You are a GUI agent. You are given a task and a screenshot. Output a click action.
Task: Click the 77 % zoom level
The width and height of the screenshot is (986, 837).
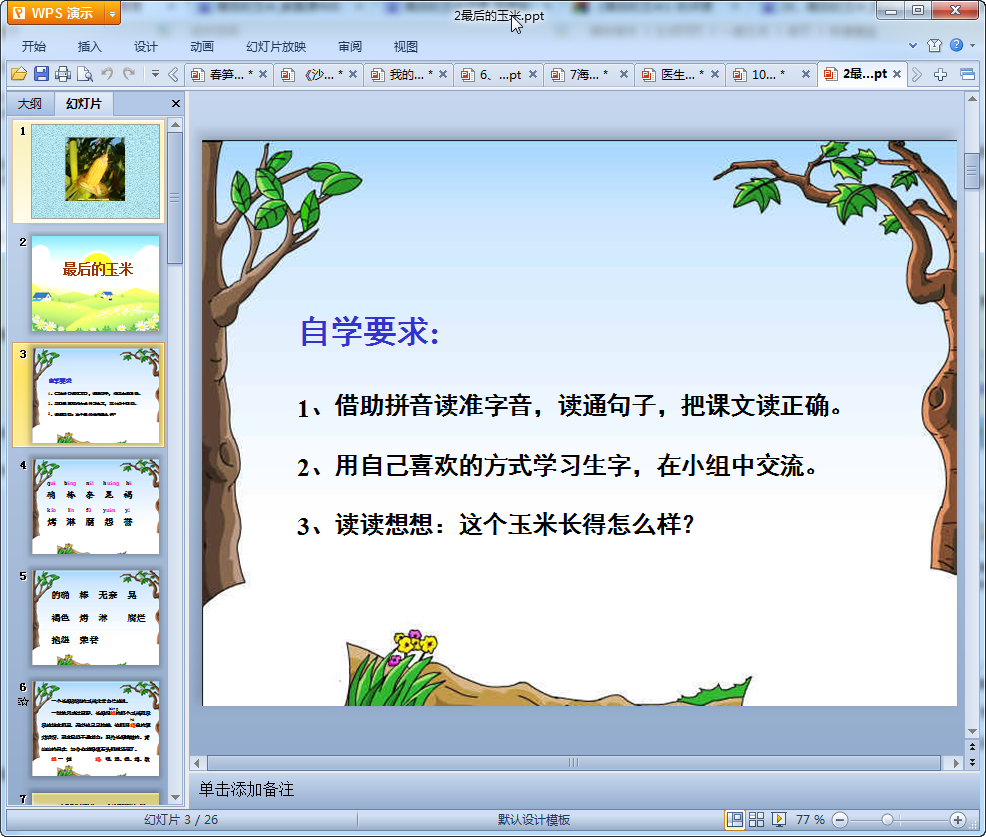pos(809,819)
